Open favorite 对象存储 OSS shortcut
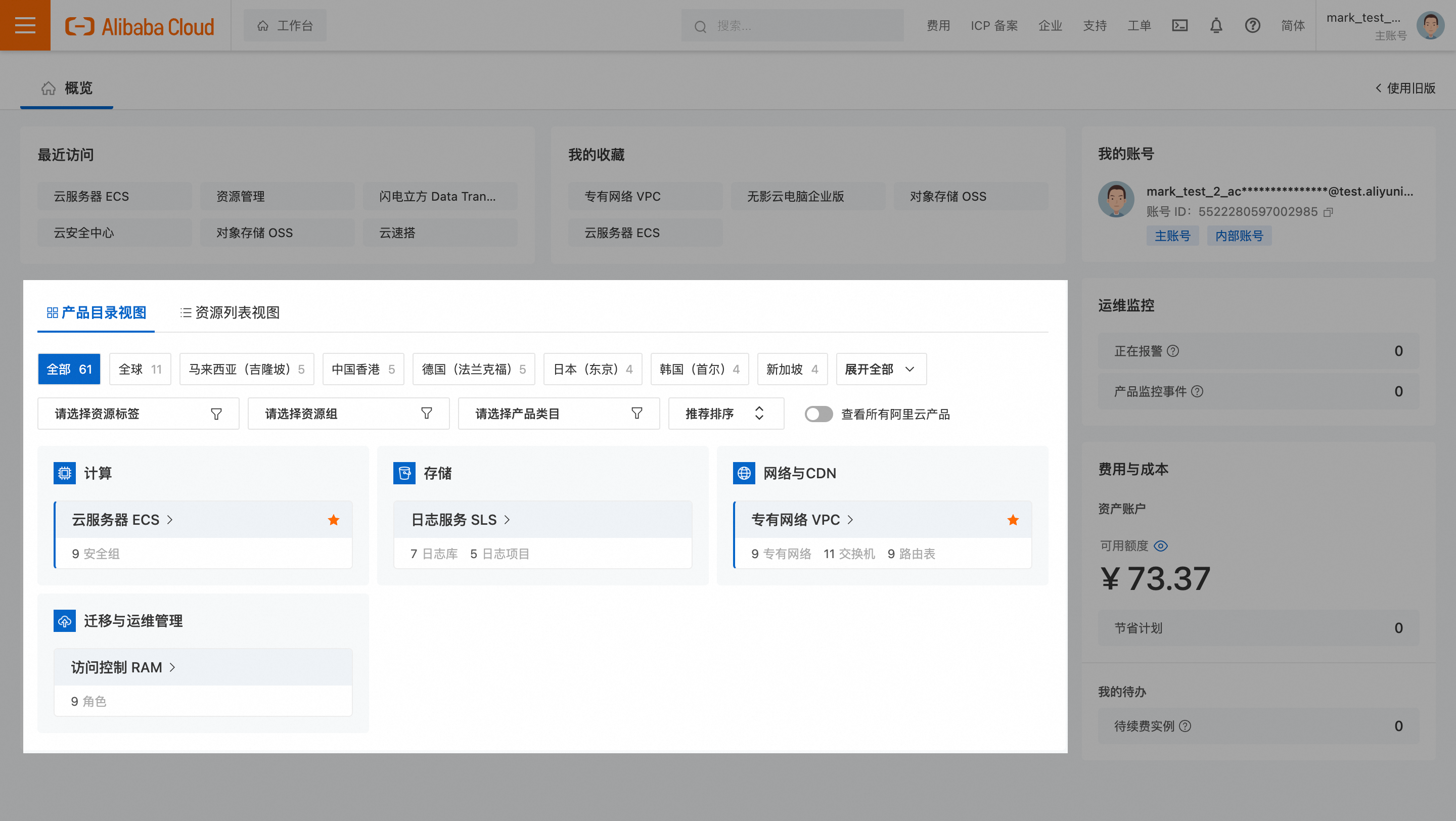The image size is (1456, 821). click(x=971, y=196)
